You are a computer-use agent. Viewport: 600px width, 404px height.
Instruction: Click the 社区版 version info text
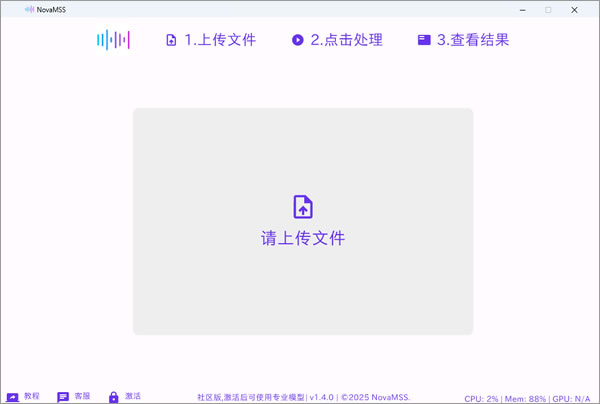(303, 397)
